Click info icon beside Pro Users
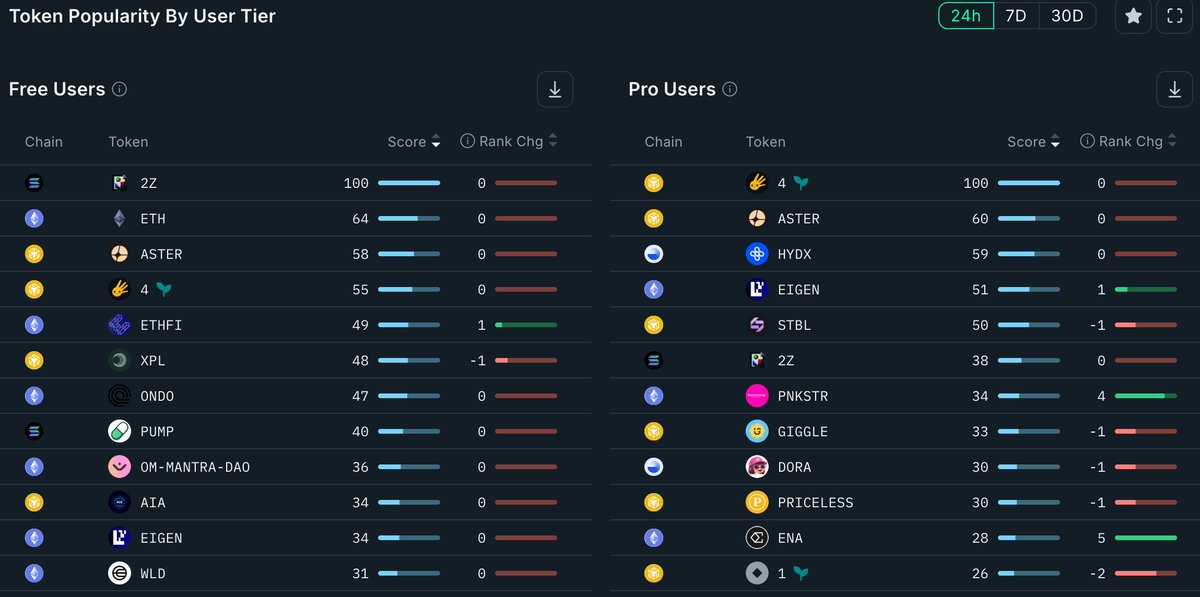 pos(730,89)
